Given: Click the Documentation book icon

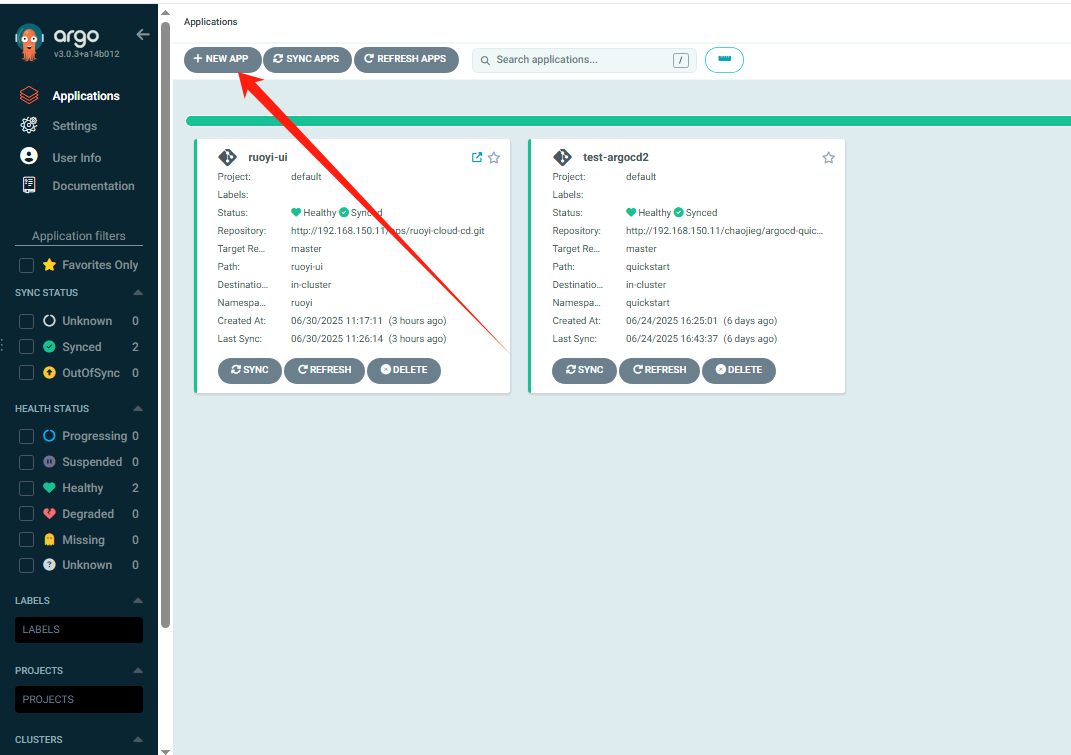Looking at the screenshot, I should coord(29,185).
